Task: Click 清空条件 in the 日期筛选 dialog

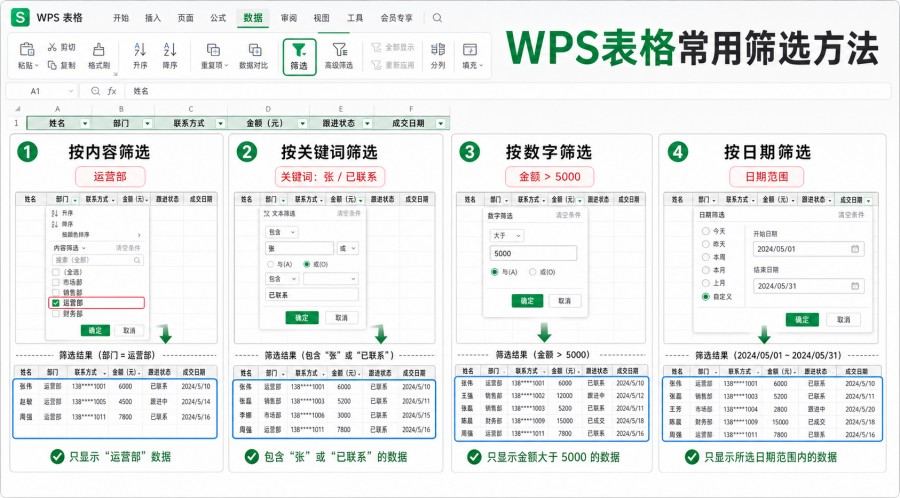Action: (x=851, y=215)
